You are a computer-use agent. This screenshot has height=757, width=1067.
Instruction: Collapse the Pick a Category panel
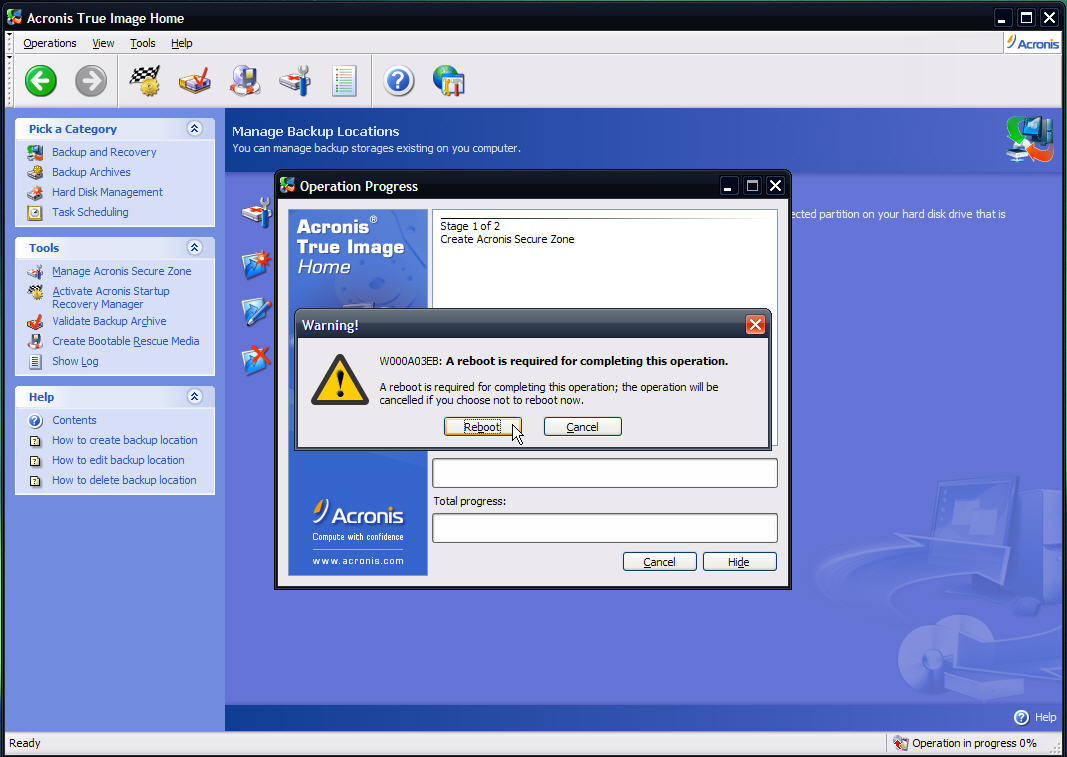(x=195, y=129)
